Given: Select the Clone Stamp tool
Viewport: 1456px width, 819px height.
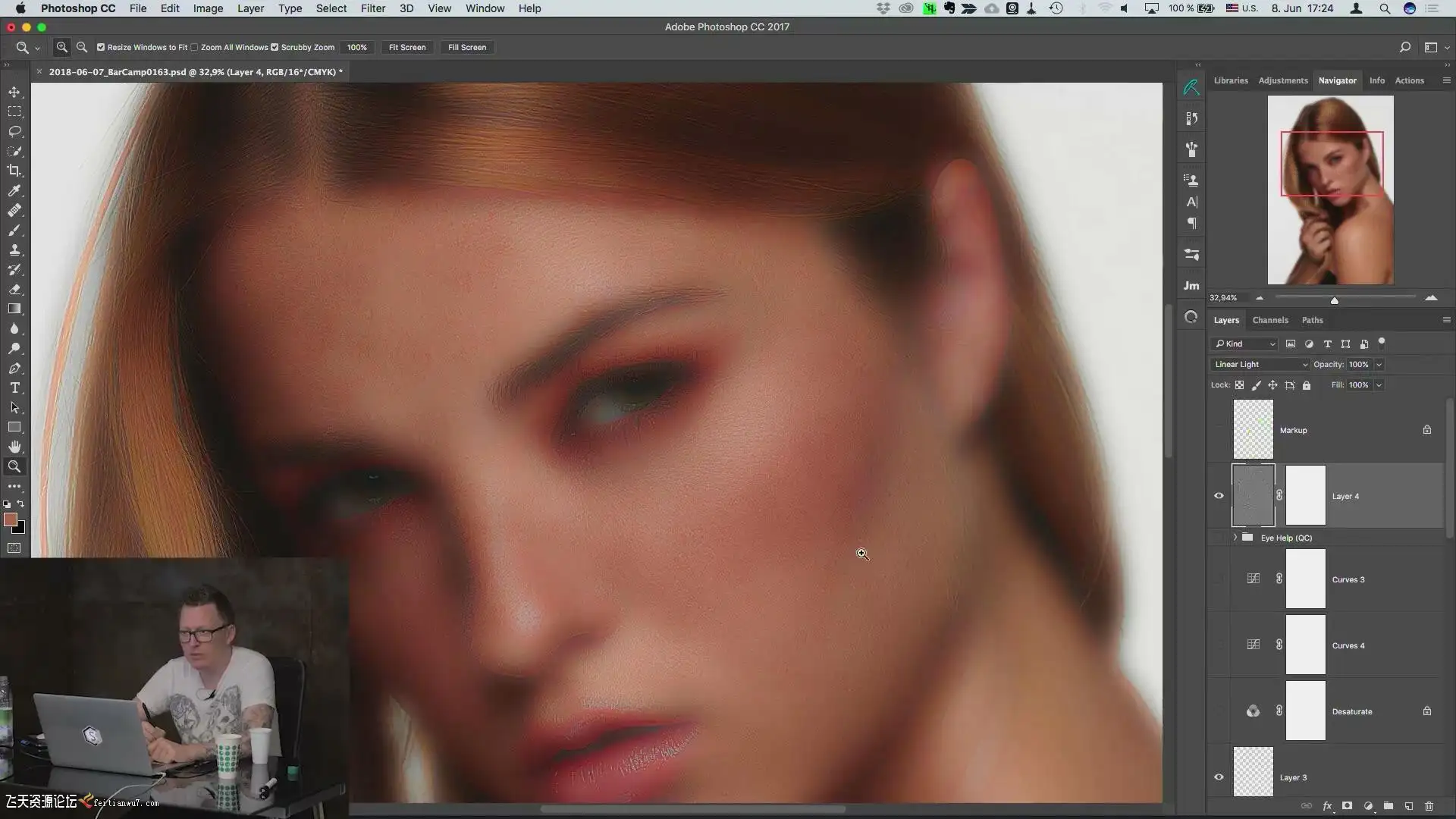Looking at the screenshot, I should click(x=14, y=249).
